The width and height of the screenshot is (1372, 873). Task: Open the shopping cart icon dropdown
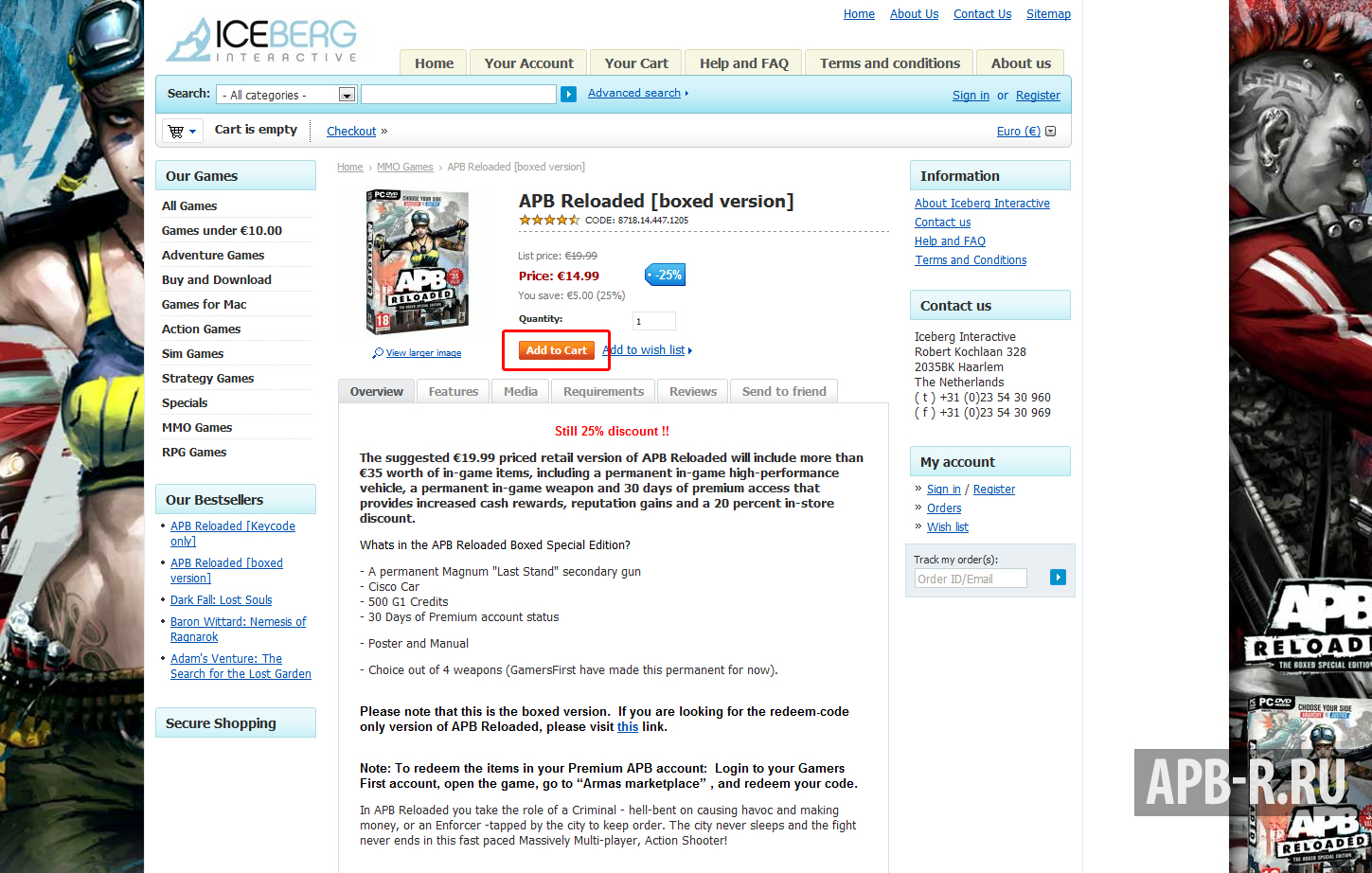(x=182, y=131)
